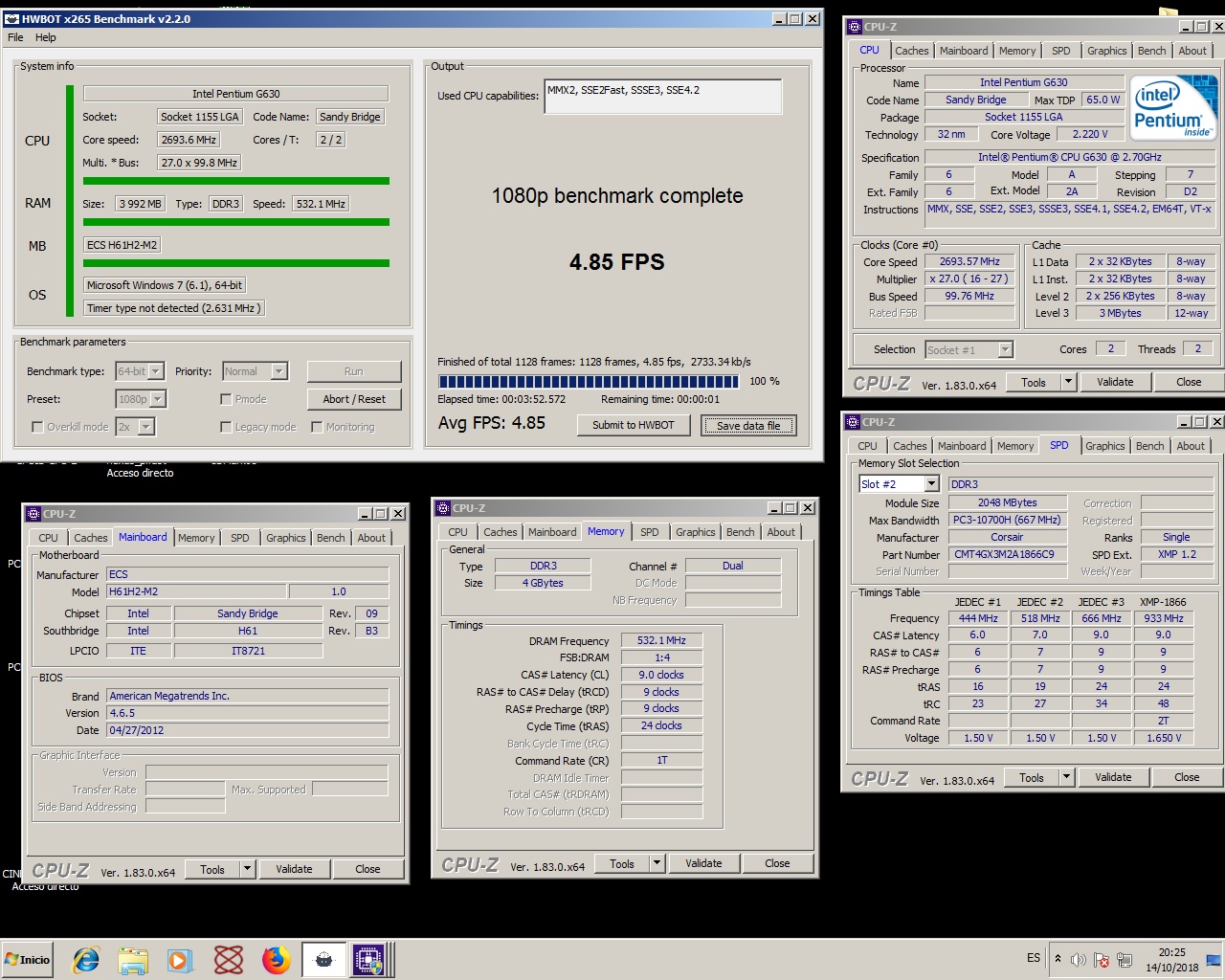
Task: Click Validate in CPU-Z CPU window
Action: click(1115, 382)
